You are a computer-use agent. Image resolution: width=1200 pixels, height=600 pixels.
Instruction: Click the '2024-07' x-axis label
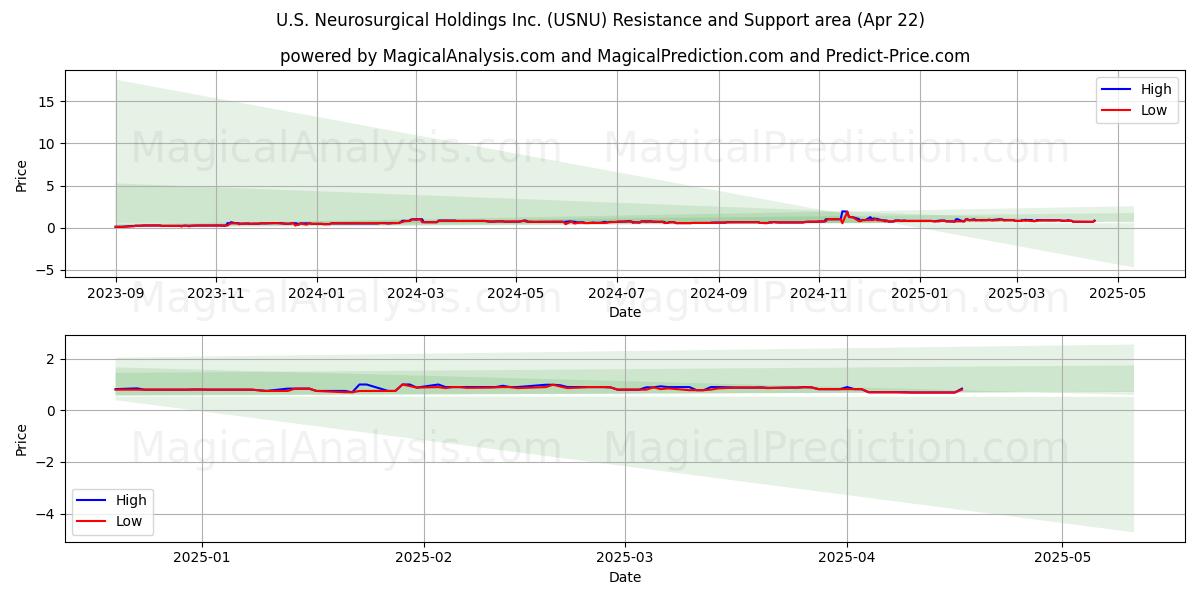point(616,293)
